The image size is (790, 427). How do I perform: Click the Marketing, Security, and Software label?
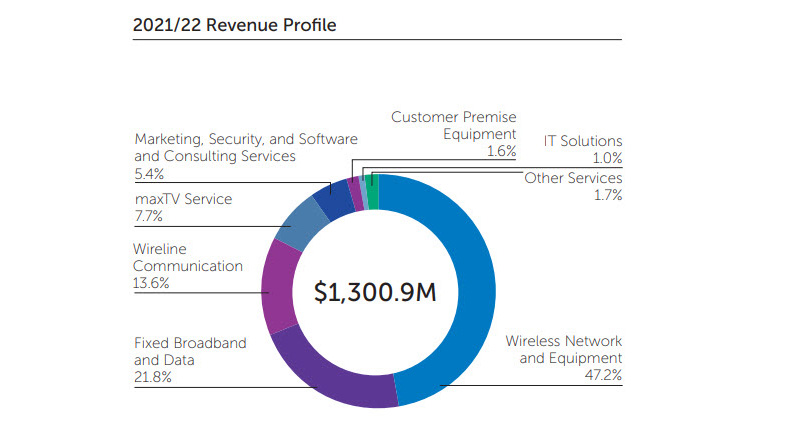pyautogui.click(x=246, y=148)
